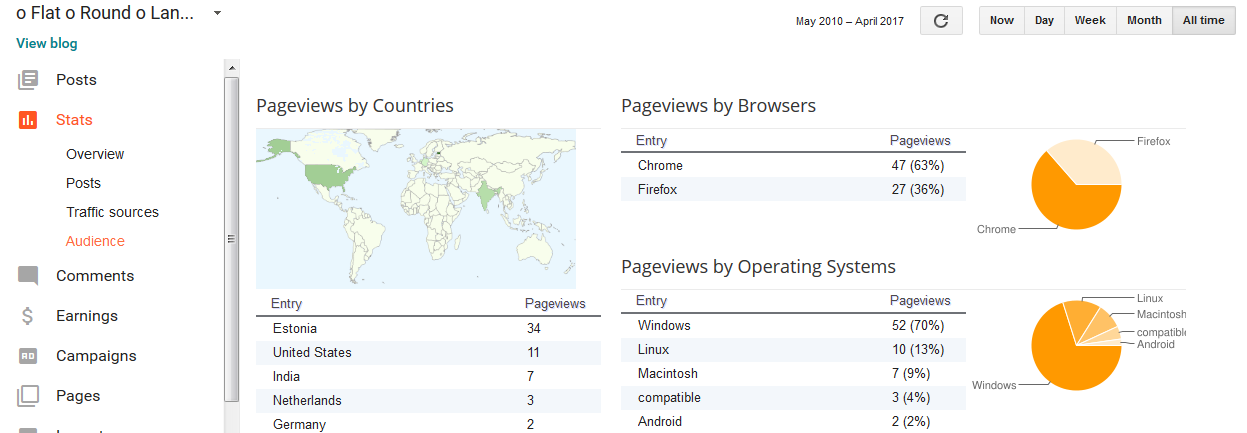Screen dimensions: 1247x433
Task: Click the Germany table row
Action: [x=428, y=424]
